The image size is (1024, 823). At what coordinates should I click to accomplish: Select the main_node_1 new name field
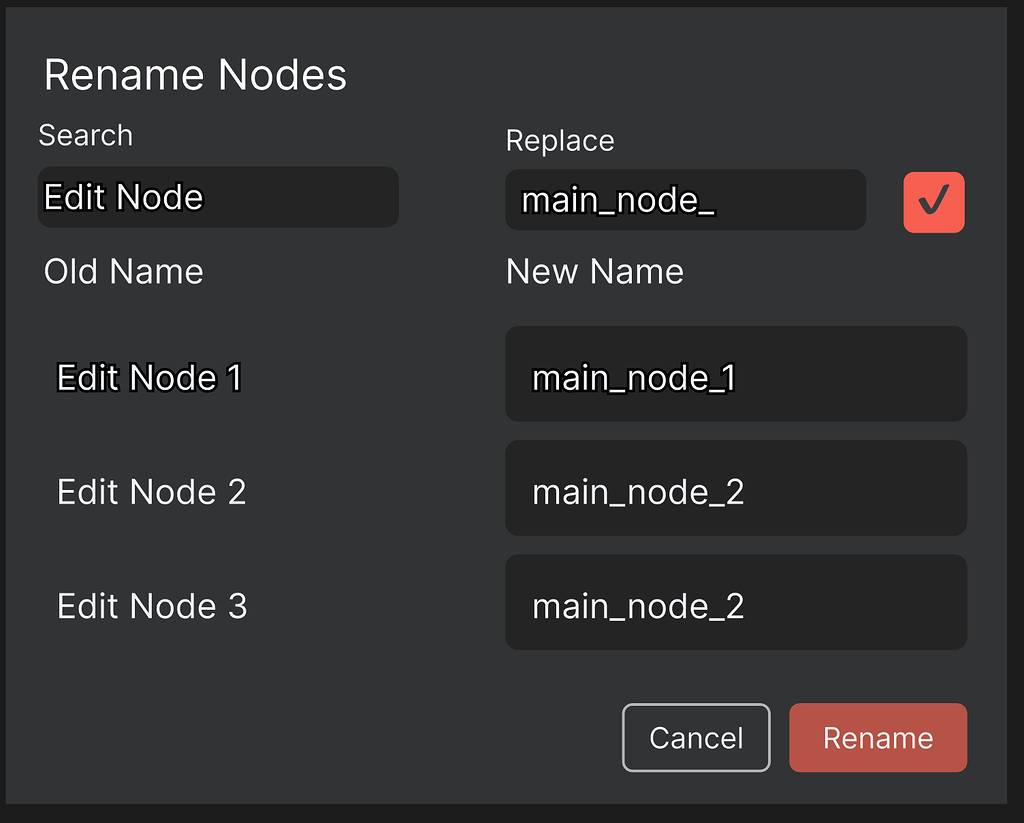pos(736,374)
